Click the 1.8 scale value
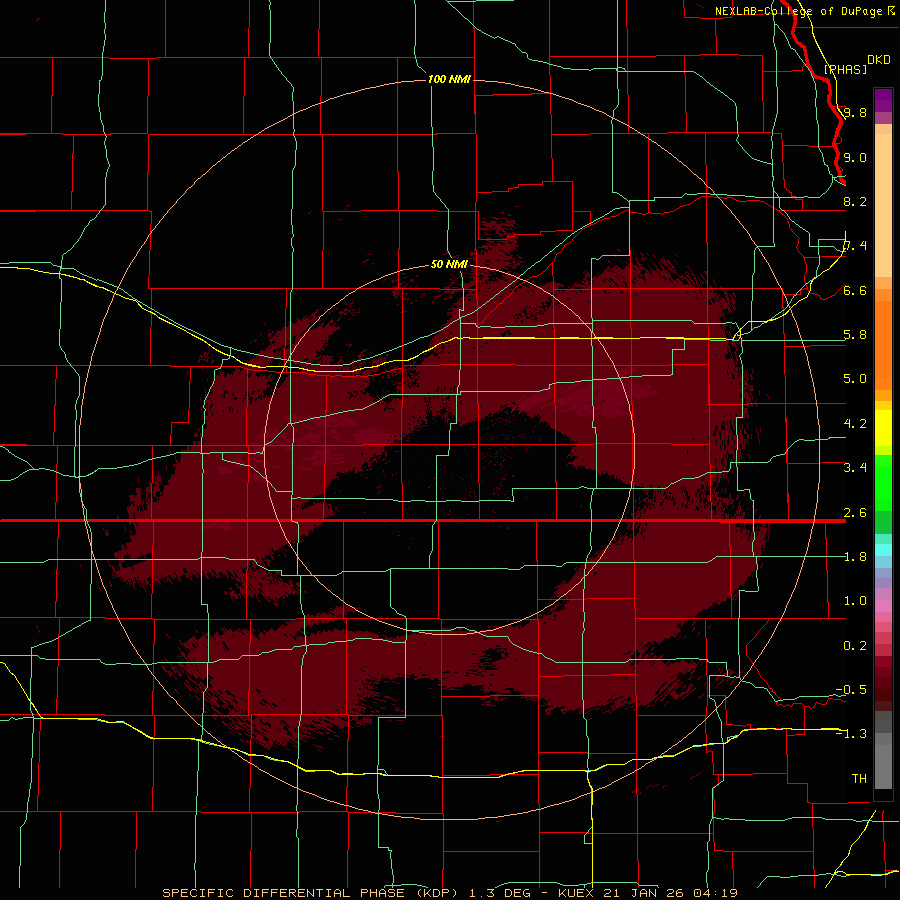Image resolution: width=900 pixels, height=900 pixels. (855, 557)
